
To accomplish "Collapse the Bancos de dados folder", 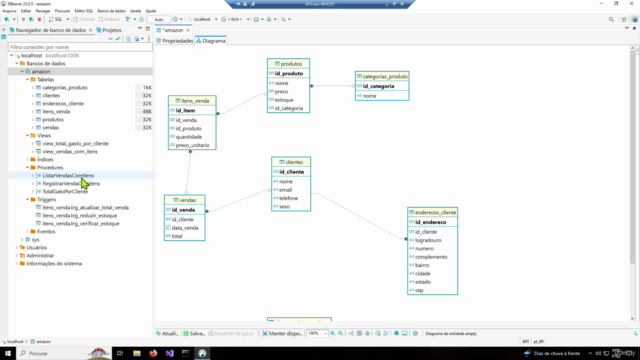I will pos(17,64).
